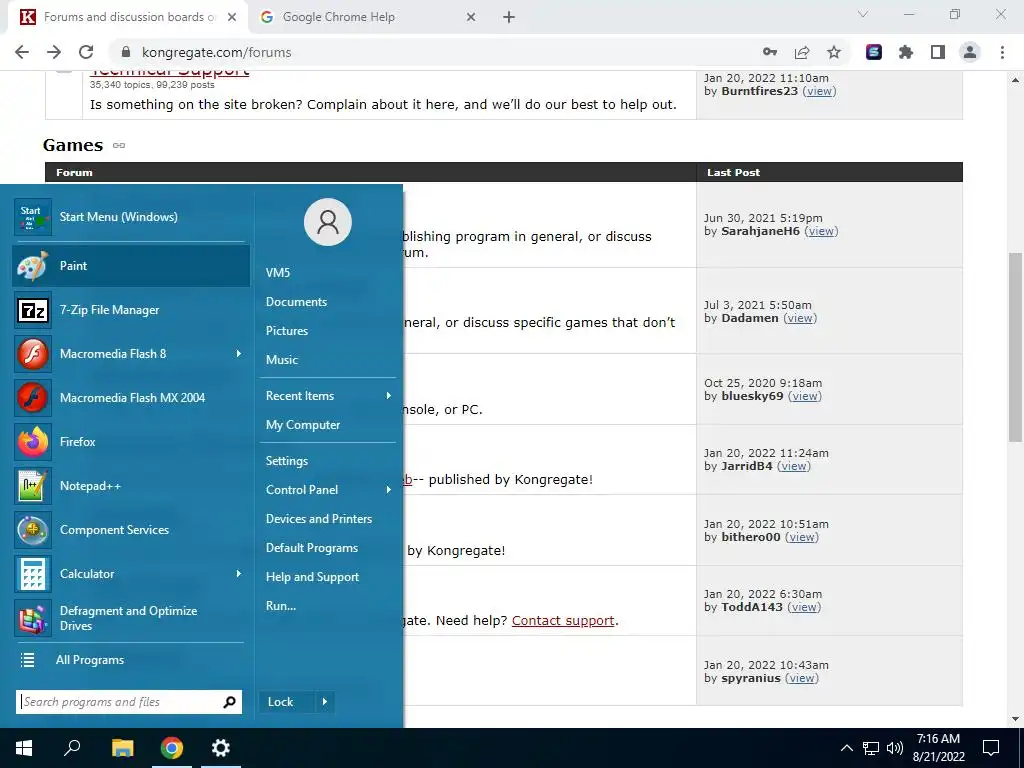Open Music folder
The height and width of the screenshot is (768, 1024).
(281, 360)
